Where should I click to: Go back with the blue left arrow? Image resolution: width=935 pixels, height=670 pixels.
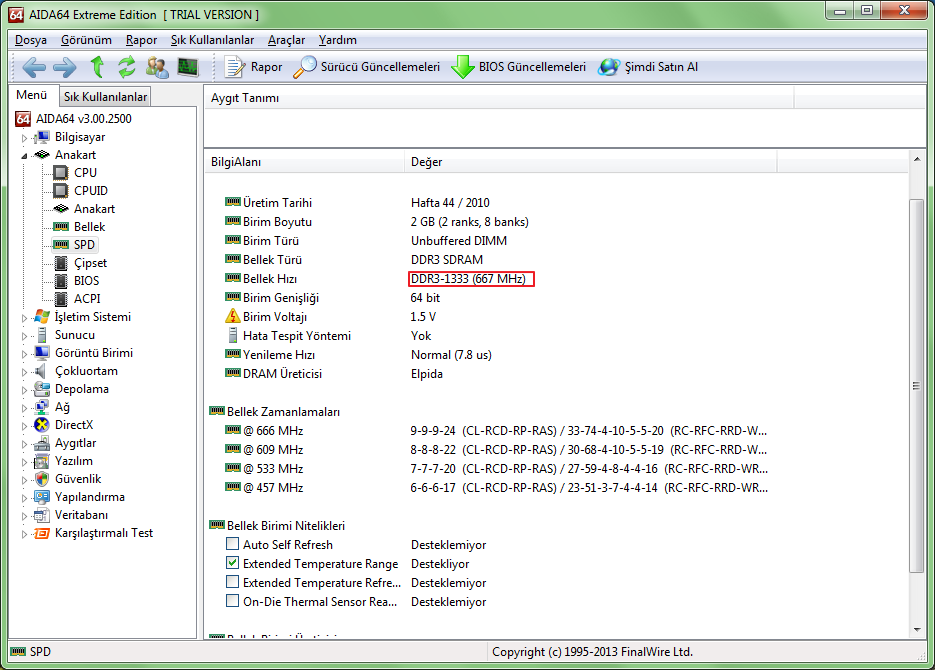pos(33,67)
